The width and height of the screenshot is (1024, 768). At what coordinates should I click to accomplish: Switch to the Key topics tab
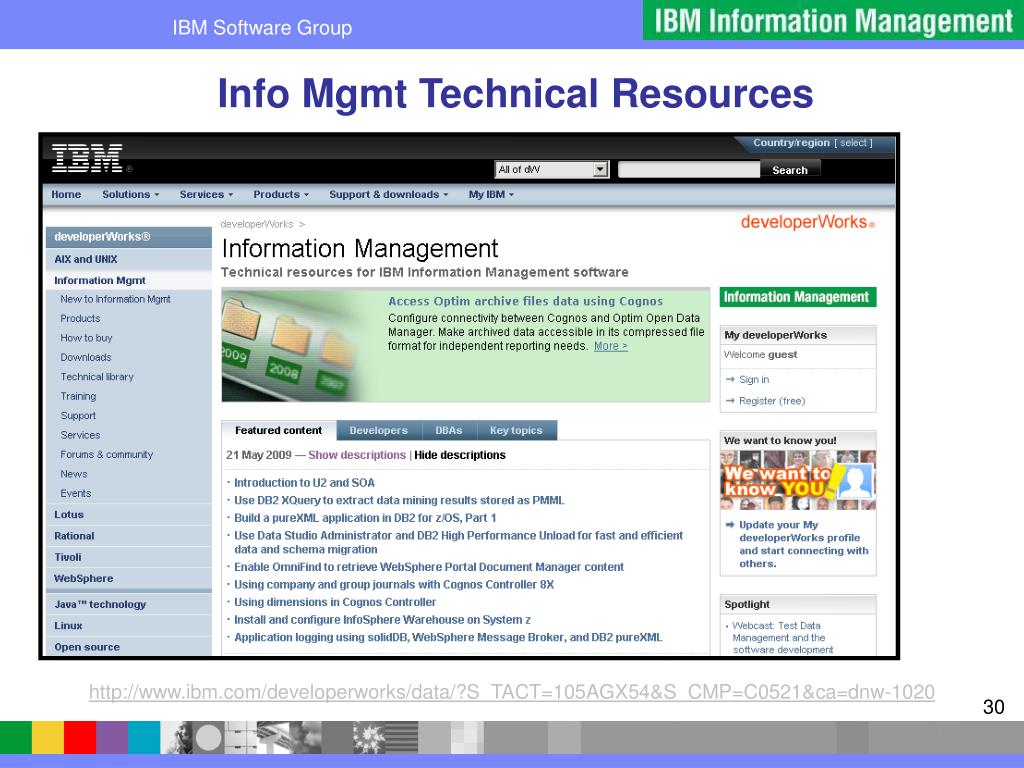(517, 430)
